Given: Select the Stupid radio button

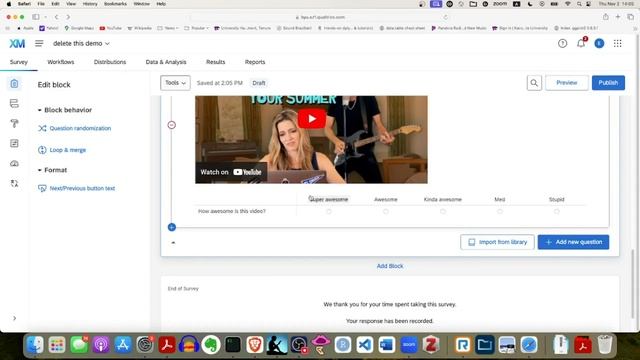Looking at the screenshot, I should 557,211.
